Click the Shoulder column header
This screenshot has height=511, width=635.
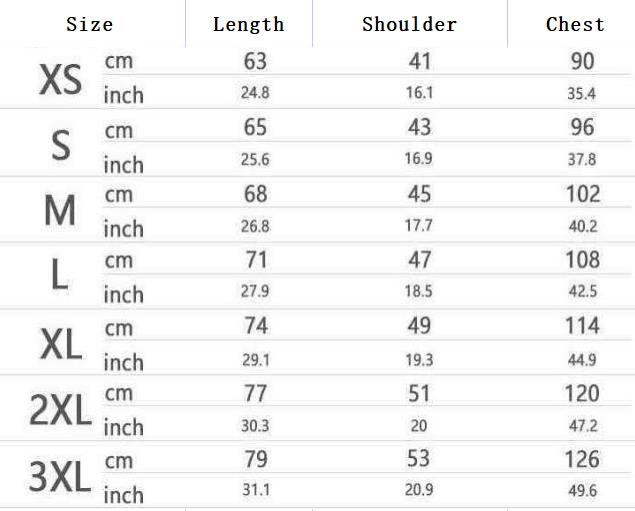click(x=409, y=24)
